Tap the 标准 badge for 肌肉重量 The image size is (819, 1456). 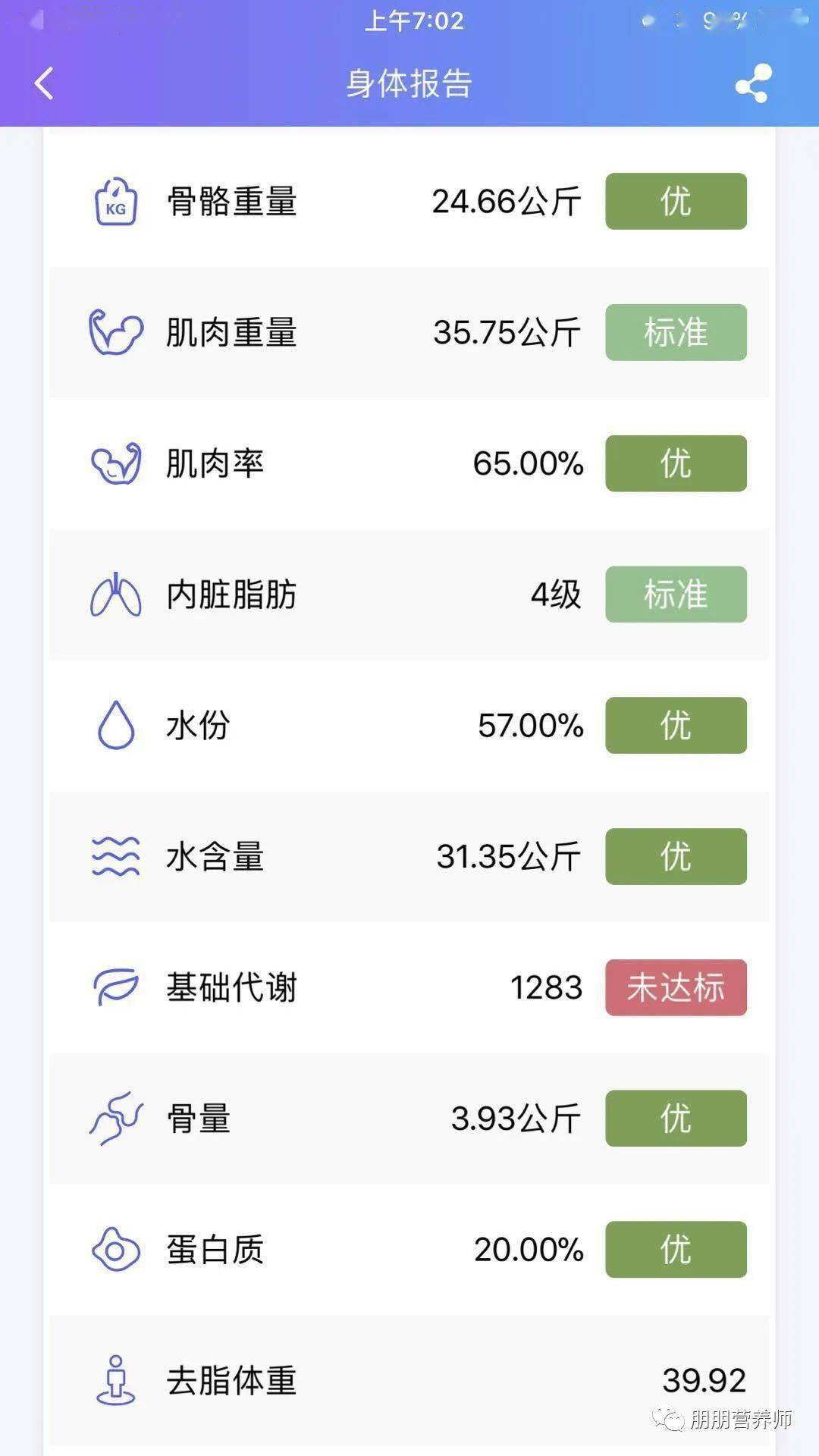(x=676, y=332)
